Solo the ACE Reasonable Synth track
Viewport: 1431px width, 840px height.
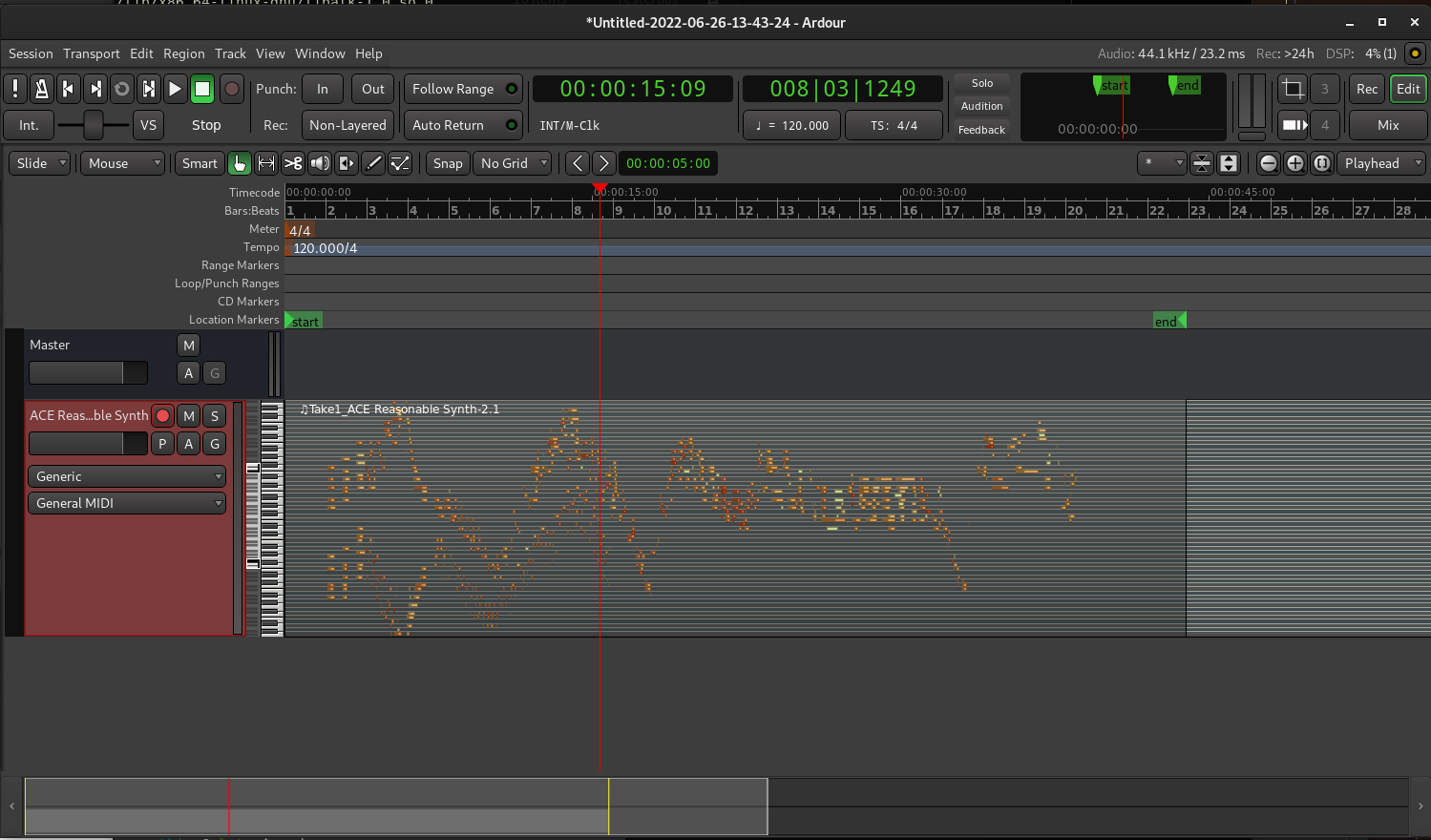pos(215,415)
